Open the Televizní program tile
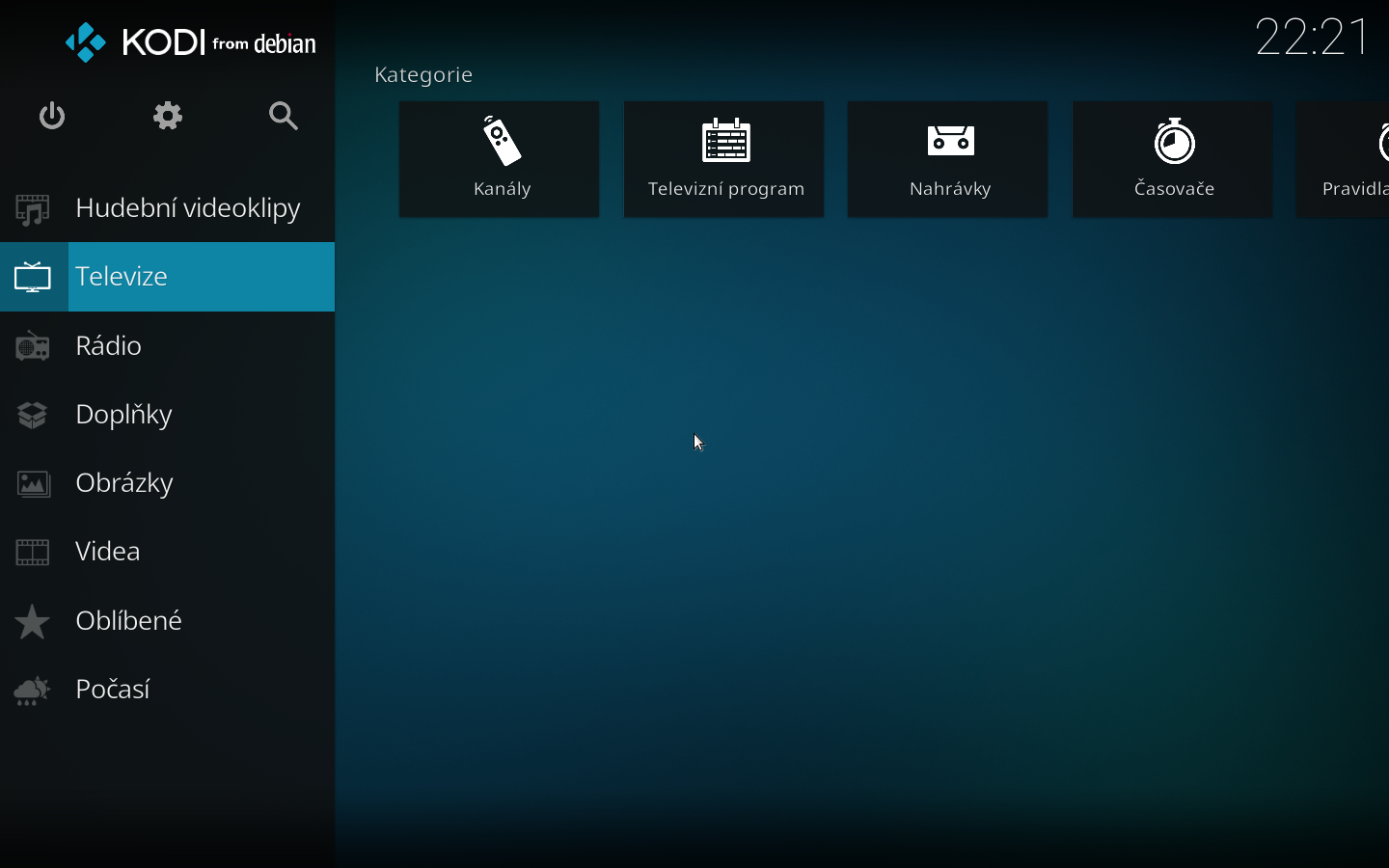This screenshot has height=868, width=1389. [x=723, y=159]
